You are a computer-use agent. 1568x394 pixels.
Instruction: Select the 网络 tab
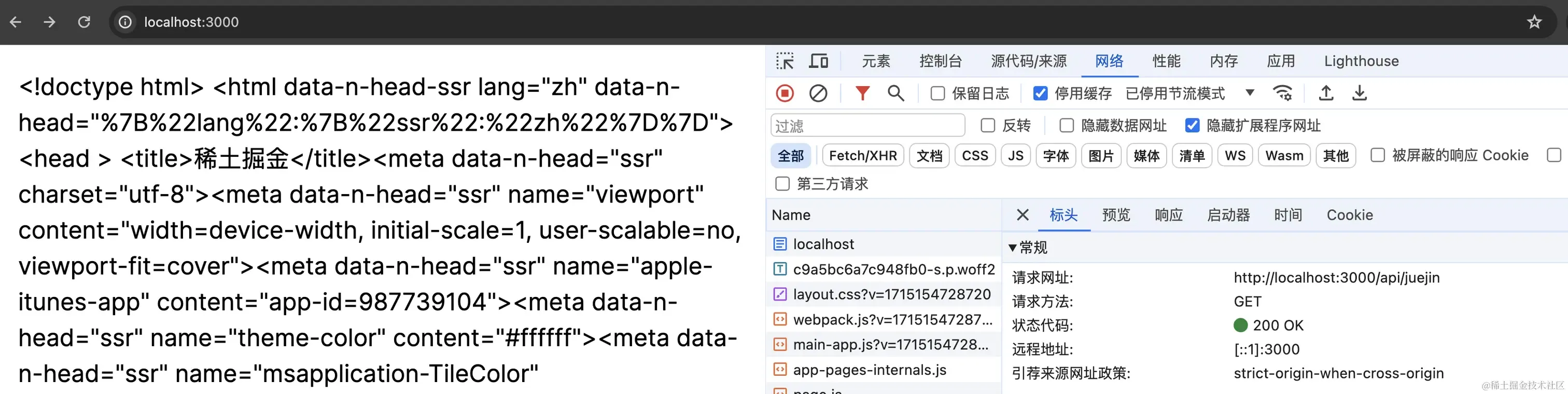tap(1109, 61)
